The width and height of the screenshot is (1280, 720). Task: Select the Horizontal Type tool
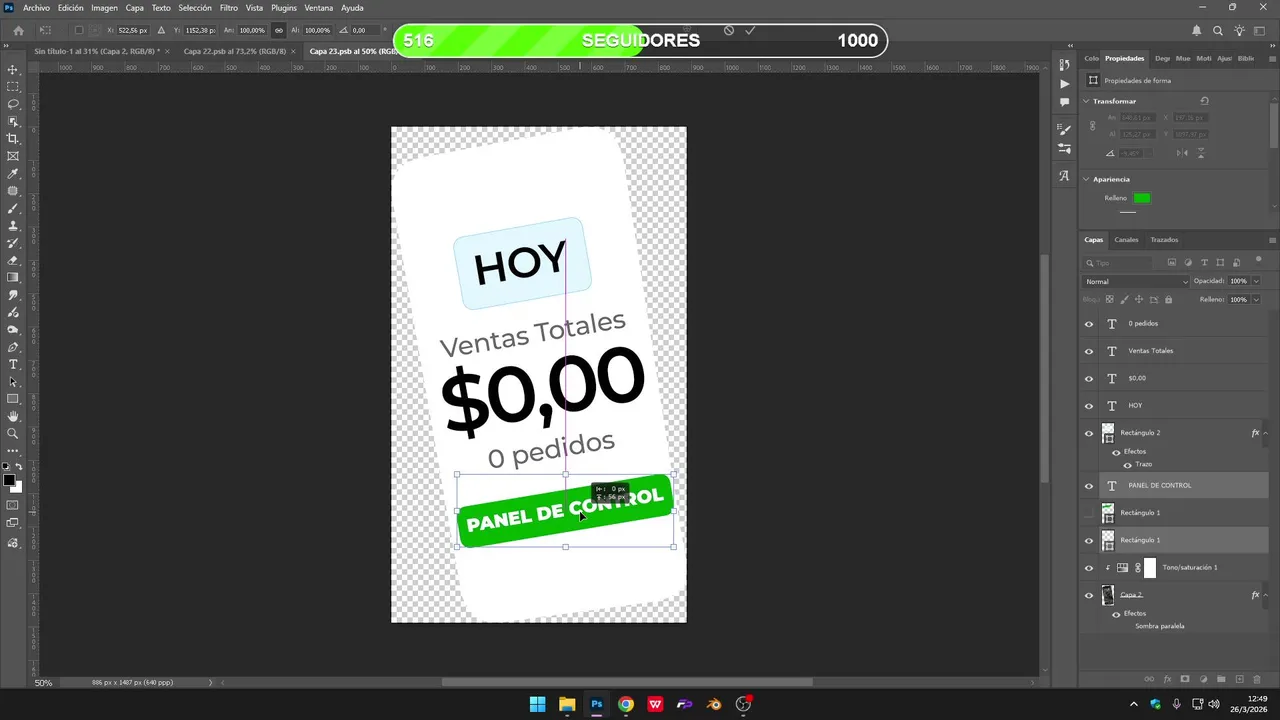(13, 364)
